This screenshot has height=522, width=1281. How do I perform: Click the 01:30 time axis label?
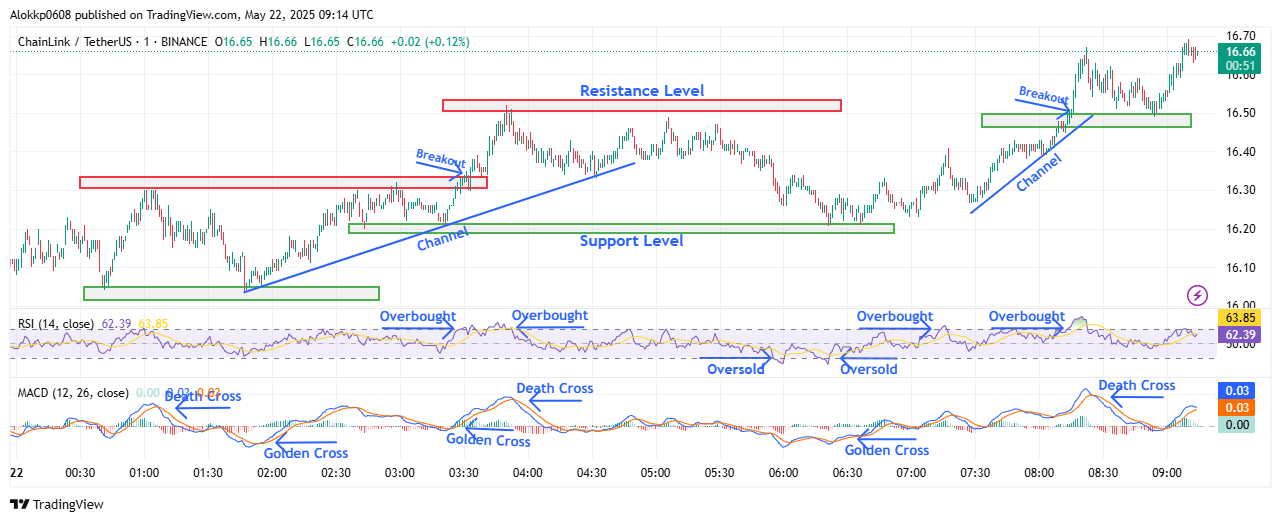pyautogui.click(x=208, y=472)
